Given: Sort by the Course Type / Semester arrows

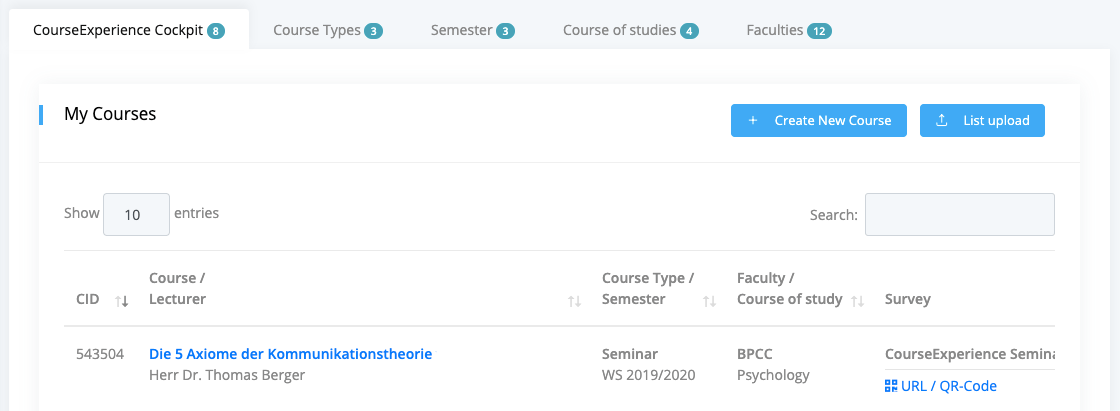Looking at the screenshot, I should point(709,302).
